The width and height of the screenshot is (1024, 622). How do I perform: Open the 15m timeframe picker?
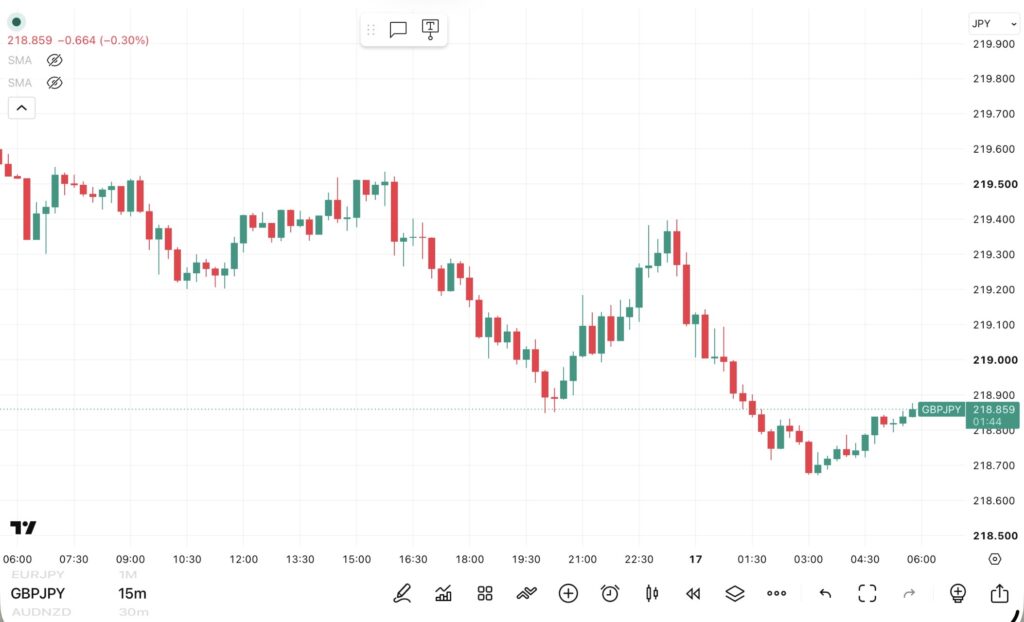pyautogui.click(x=132, y=593)
